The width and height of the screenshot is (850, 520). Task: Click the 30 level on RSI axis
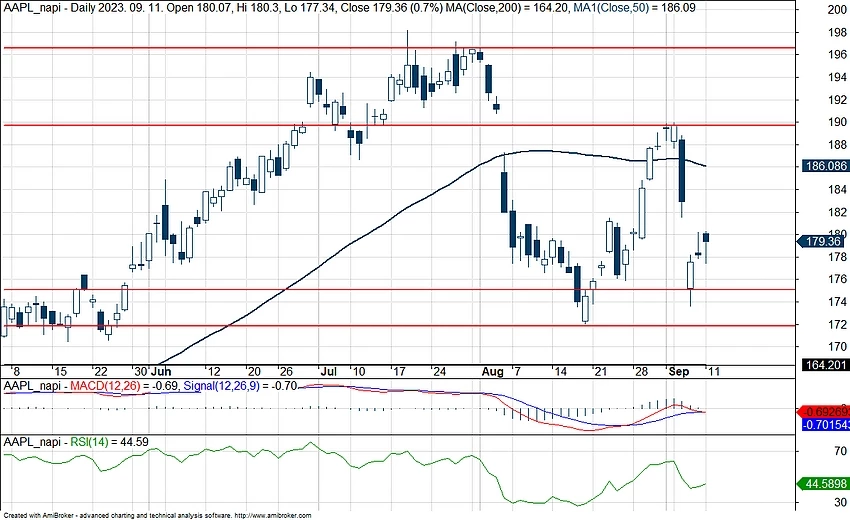[x=840, y=503]
